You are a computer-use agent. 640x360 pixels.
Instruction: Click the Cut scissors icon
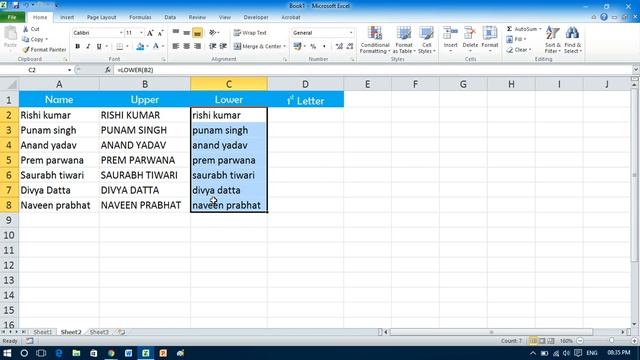click(25, 29)
